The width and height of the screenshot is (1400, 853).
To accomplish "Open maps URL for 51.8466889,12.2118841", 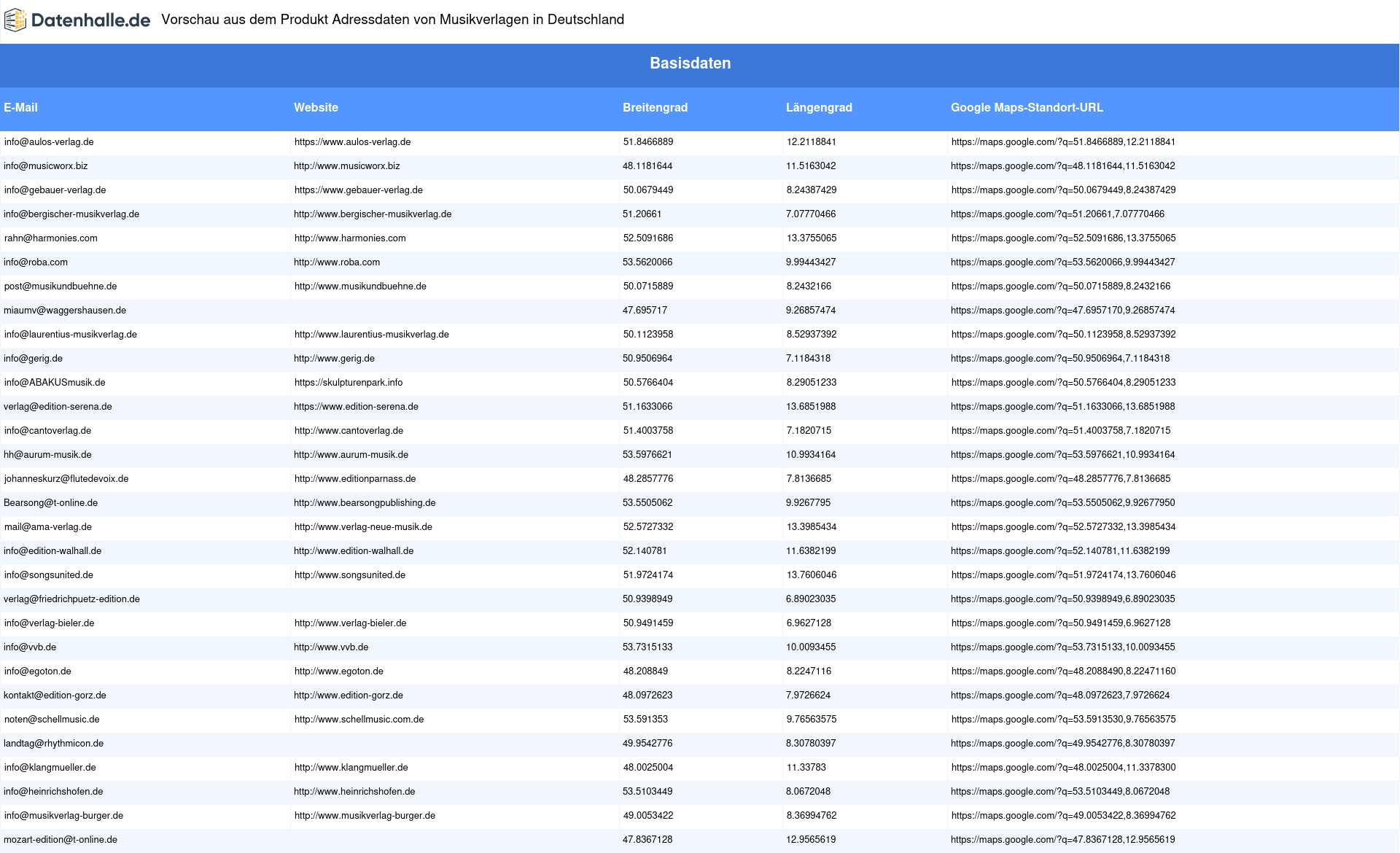I will click(x=1063, y=142).
